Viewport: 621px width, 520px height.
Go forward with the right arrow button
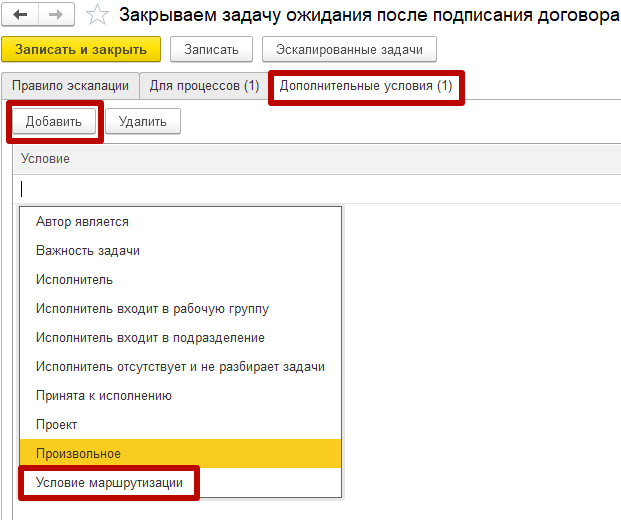(x=56, y=15)
